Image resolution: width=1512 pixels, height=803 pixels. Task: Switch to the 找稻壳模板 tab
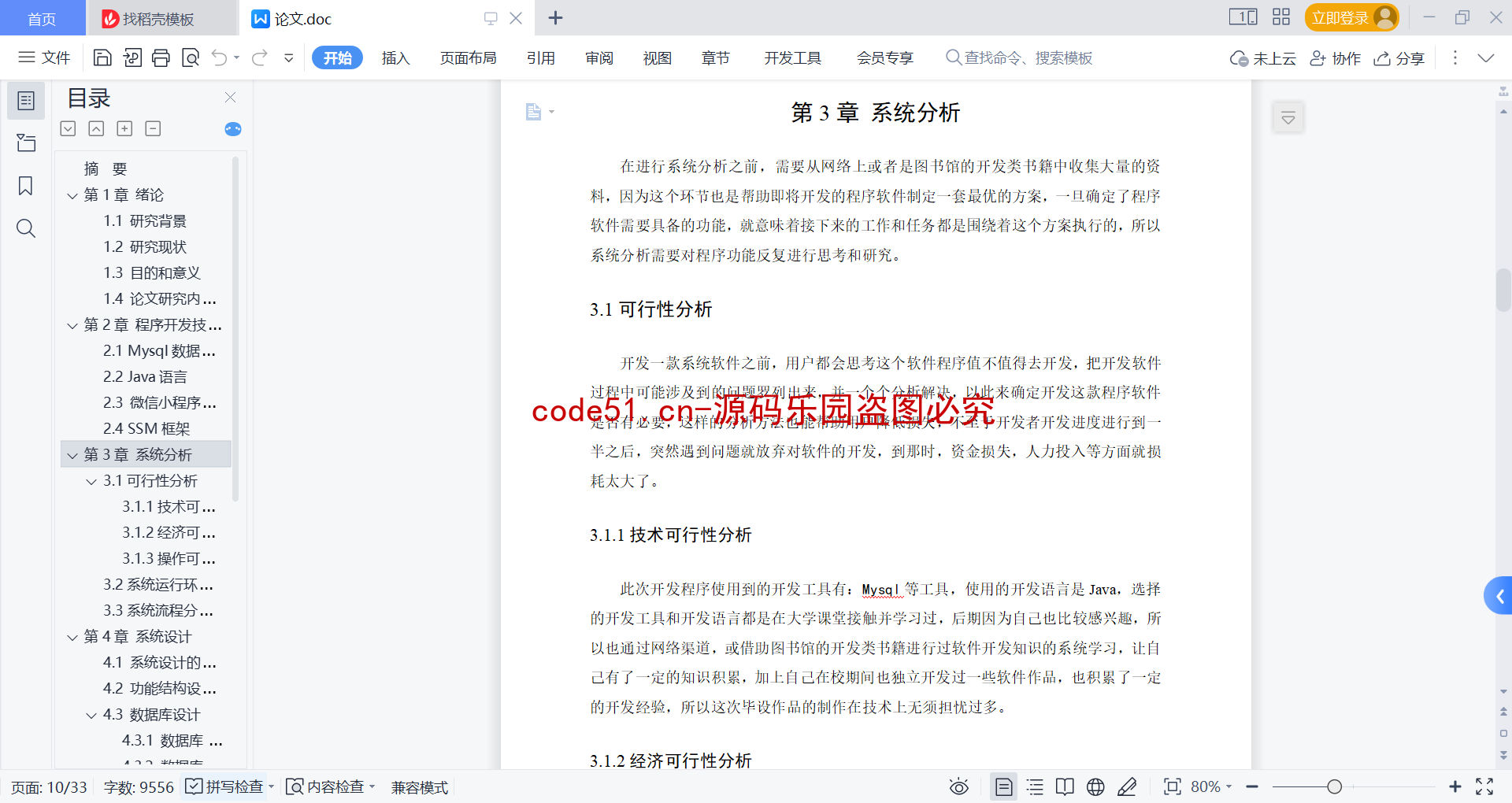(161, 18)
